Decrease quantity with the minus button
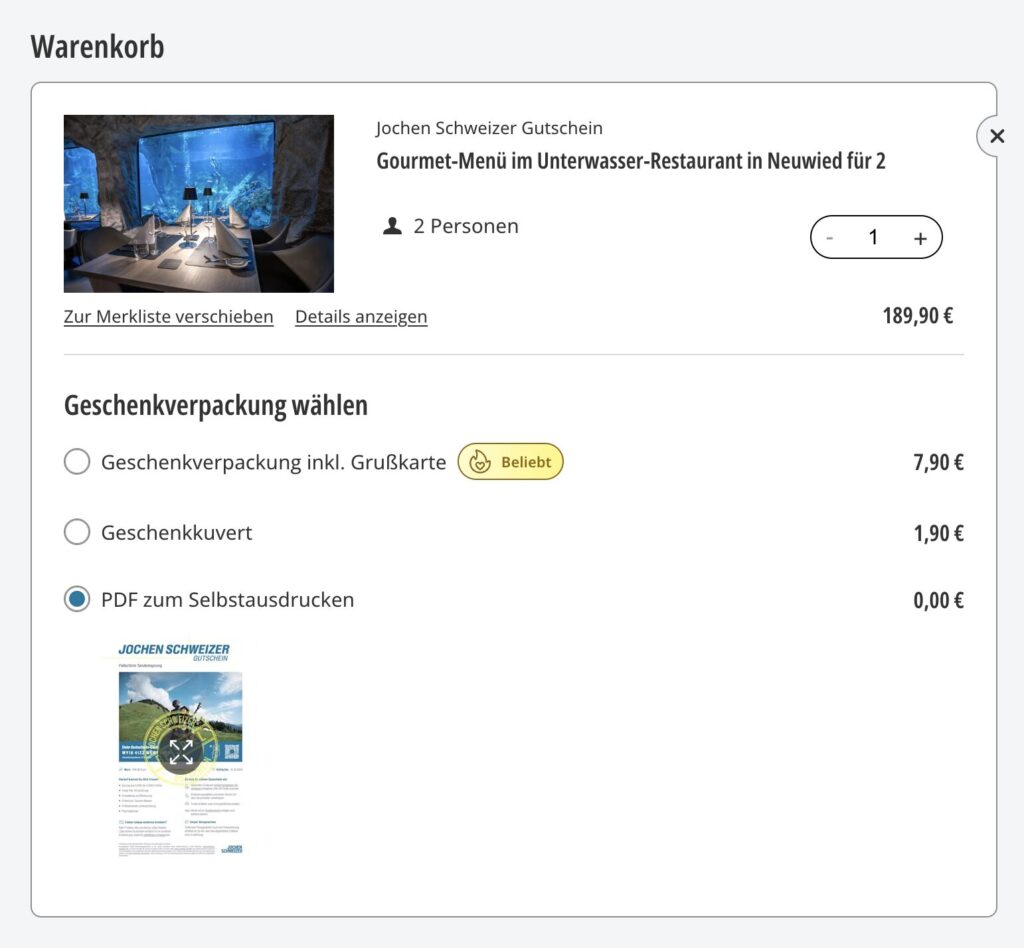 829,238
